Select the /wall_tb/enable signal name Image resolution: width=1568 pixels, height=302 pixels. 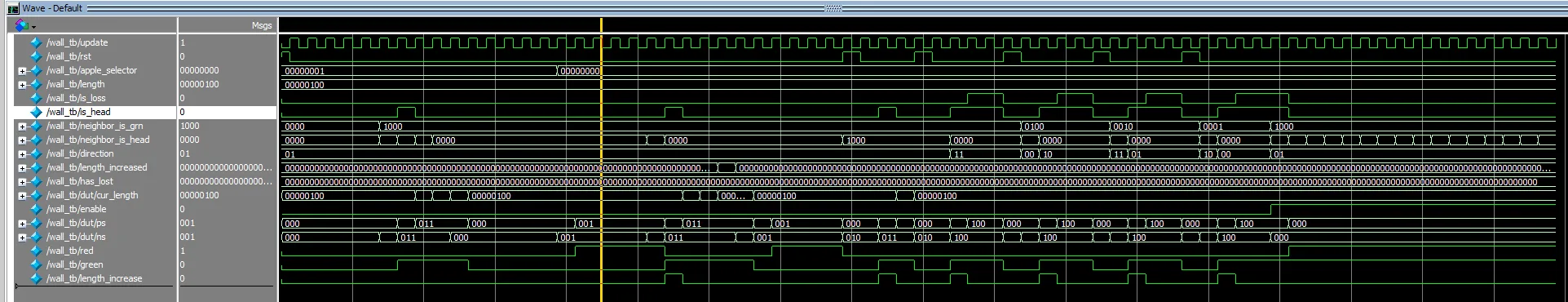(76, 209)
